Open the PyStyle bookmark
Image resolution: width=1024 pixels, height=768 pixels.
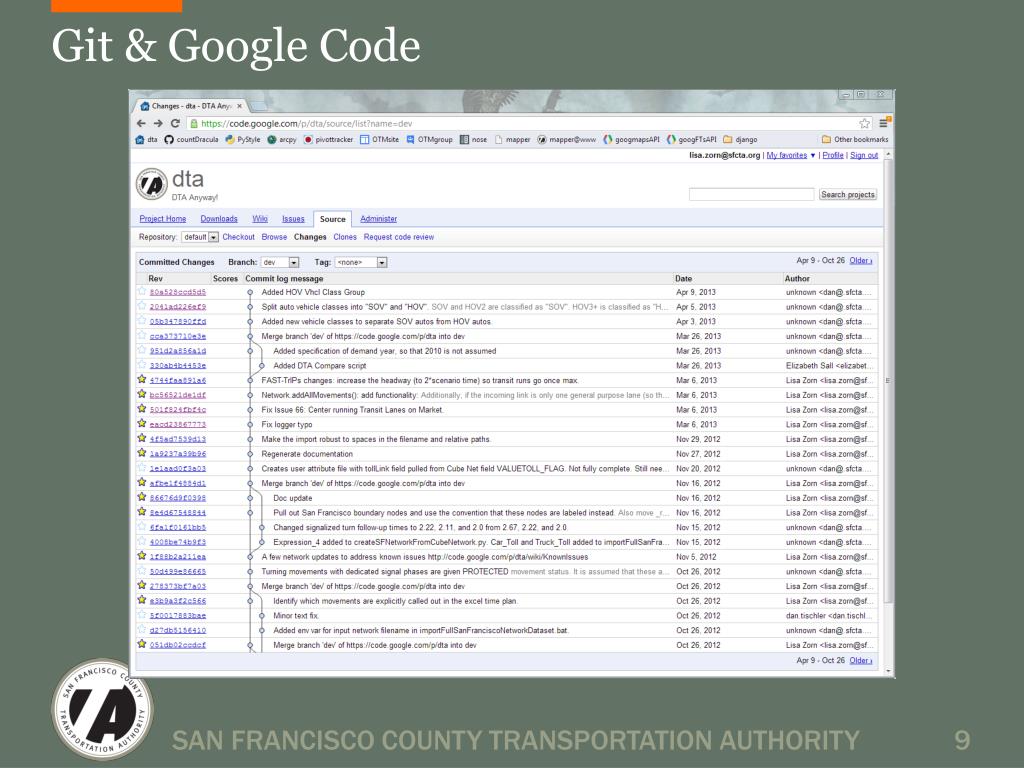(243, 139)
